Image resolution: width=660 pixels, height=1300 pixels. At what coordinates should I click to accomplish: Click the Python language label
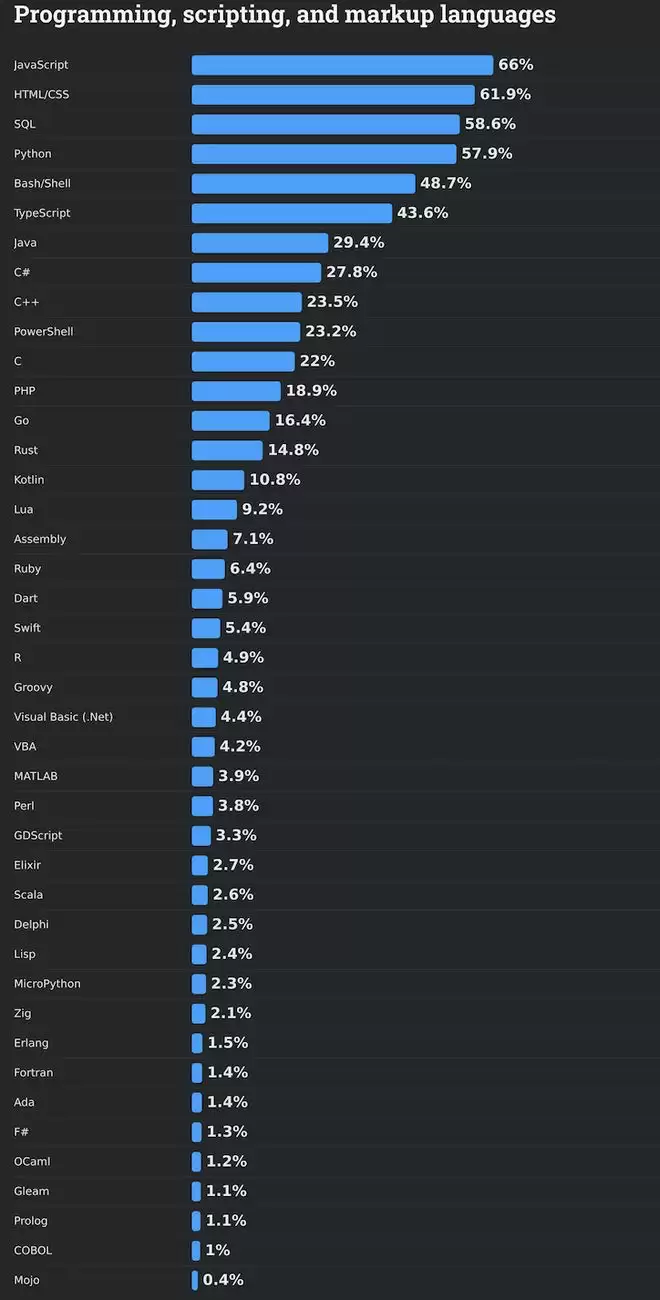pyautogui.click(x=33, y=154)
